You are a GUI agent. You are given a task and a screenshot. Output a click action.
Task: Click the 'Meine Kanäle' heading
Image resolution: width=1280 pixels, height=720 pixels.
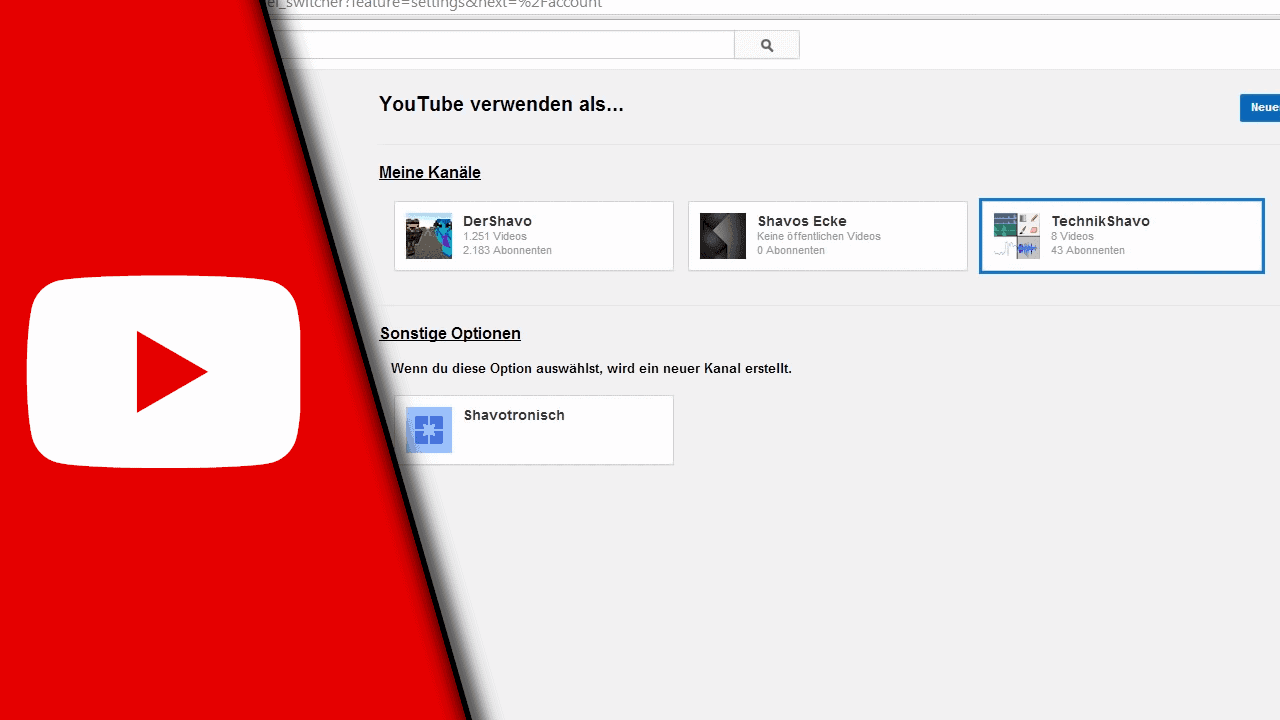(x=430, y=173)
